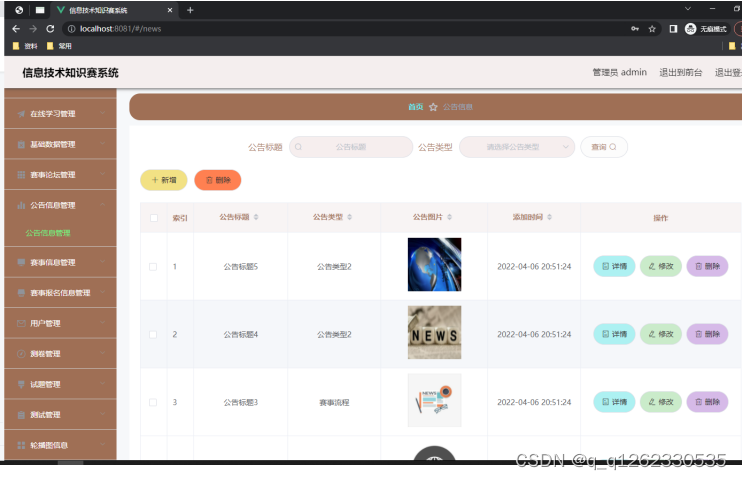The width and height of the screenshot is (742, 480).
Task: Open 详情 for 公告标题5
Action: point(614,266)
